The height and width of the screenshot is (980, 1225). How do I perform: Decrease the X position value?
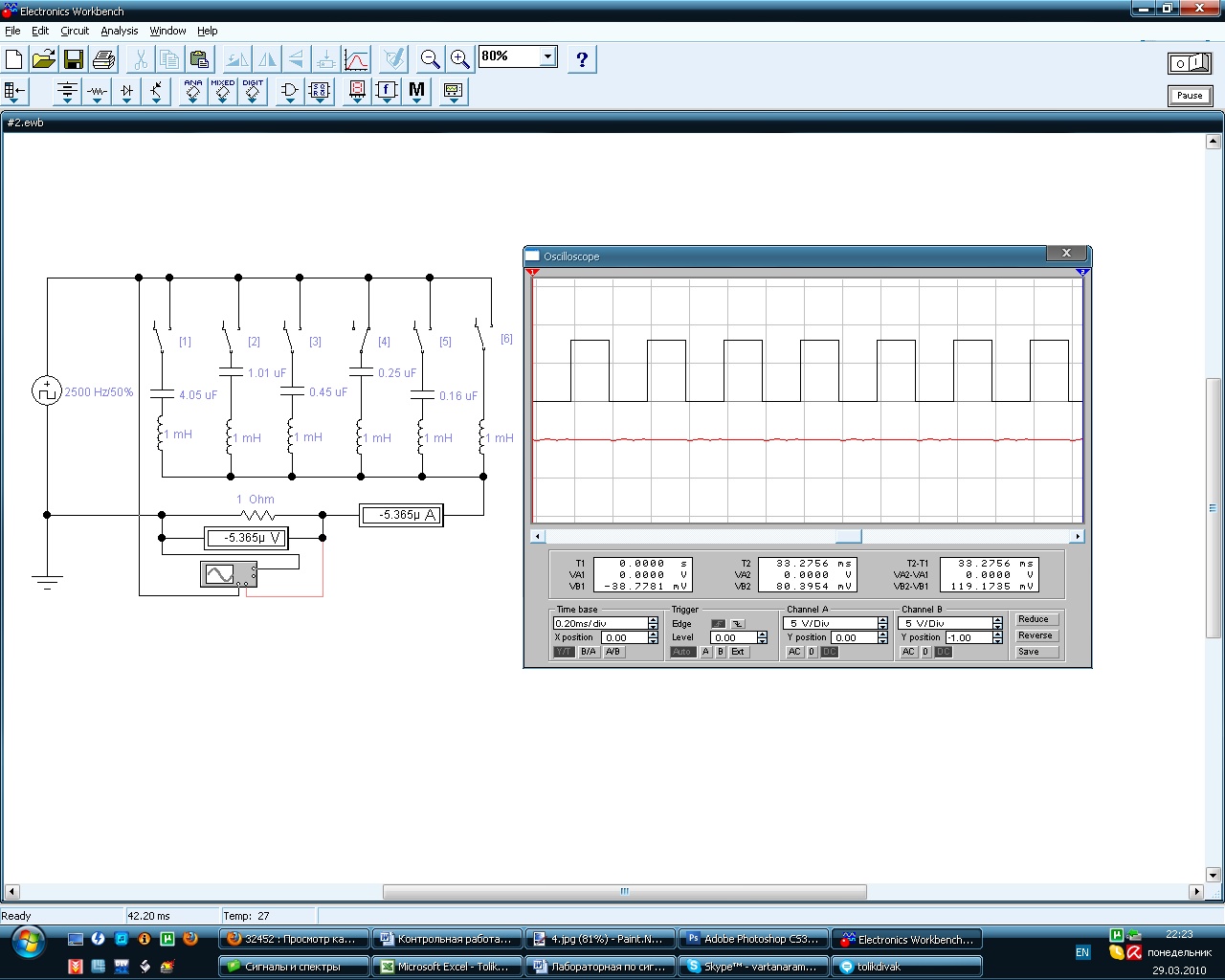pyautogui.click(x=653, y=640)
